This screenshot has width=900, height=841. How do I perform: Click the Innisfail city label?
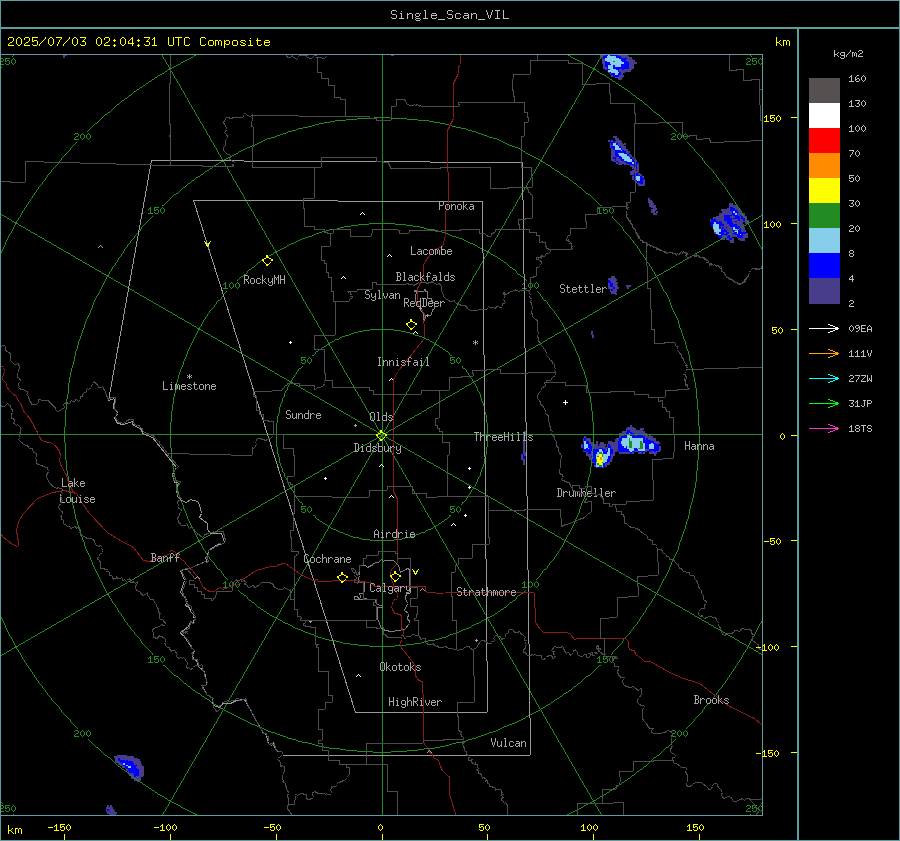click(x=403, y=362)
